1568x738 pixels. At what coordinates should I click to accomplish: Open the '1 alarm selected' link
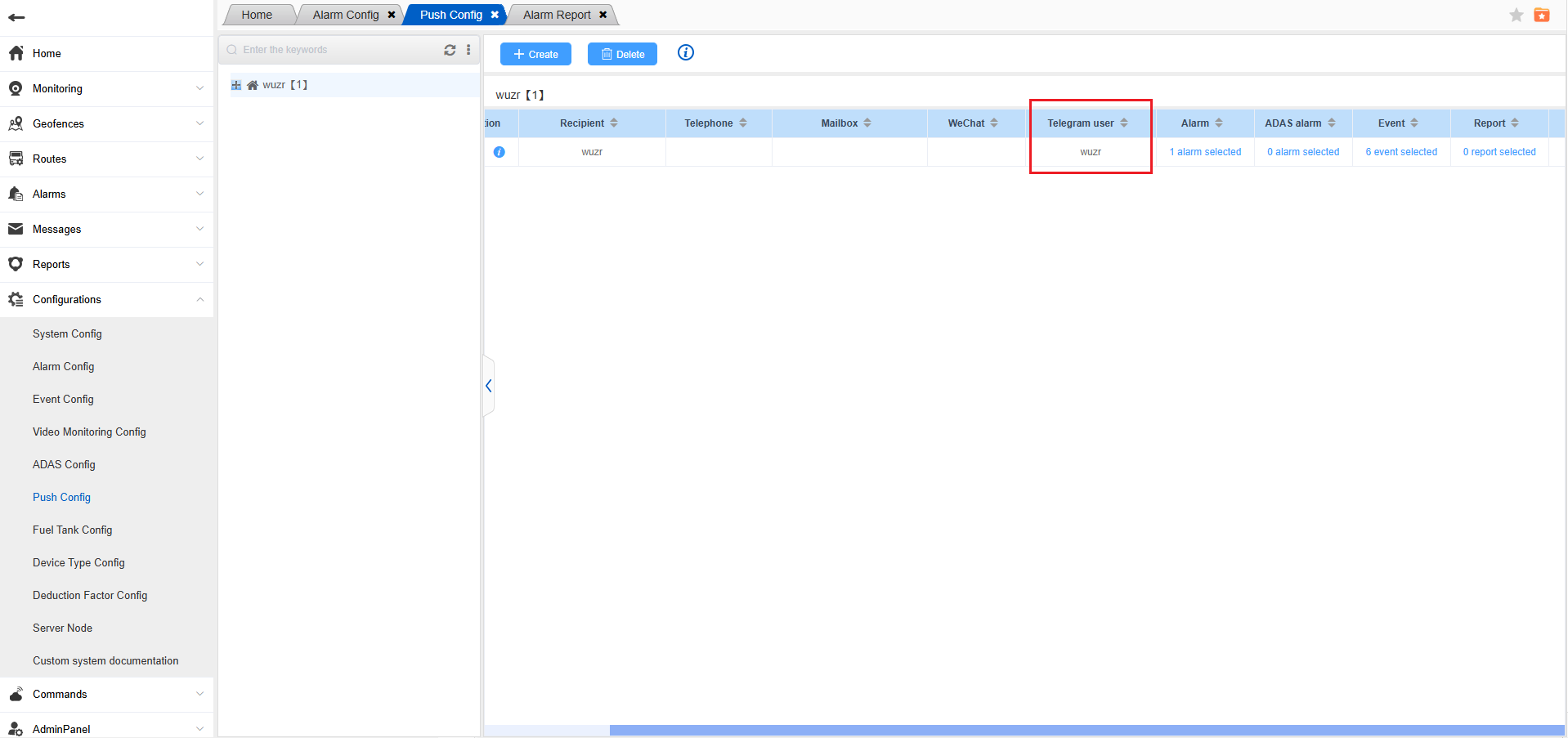pyautogui.click(x=1205, y=152)
